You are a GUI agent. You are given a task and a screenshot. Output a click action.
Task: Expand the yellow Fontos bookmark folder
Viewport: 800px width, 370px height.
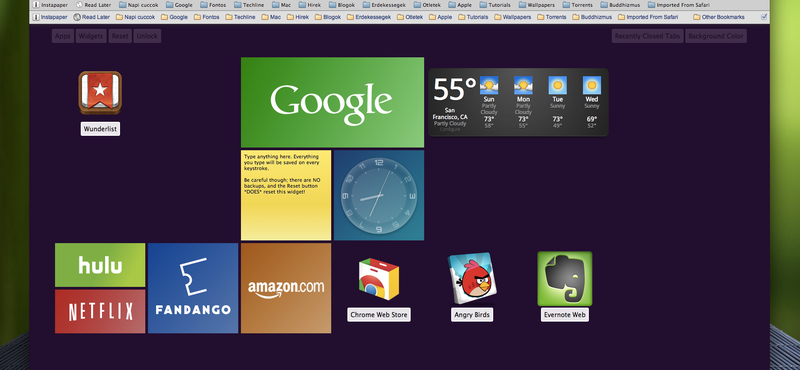(206, 17)
